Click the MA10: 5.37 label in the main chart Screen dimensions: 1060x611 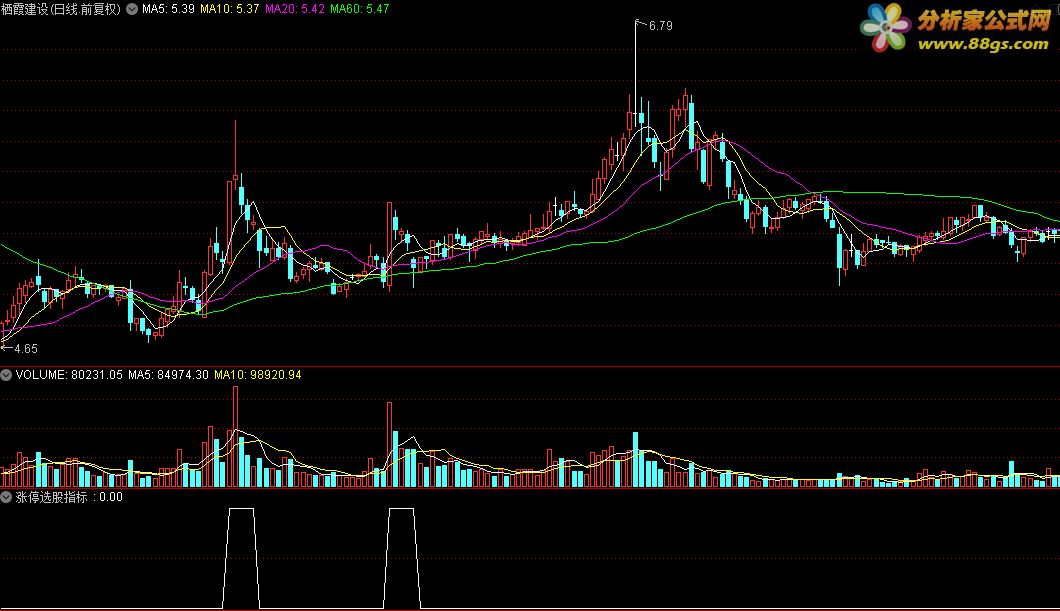(229, 9)
